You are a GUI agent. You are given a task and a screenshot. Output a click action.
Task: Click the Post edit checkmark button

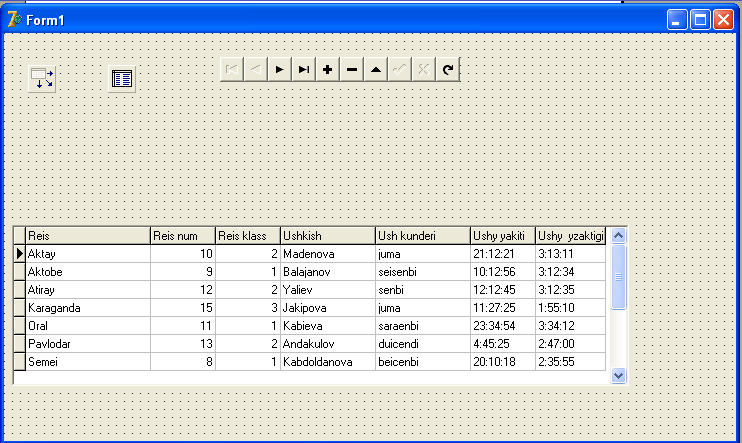400,70
